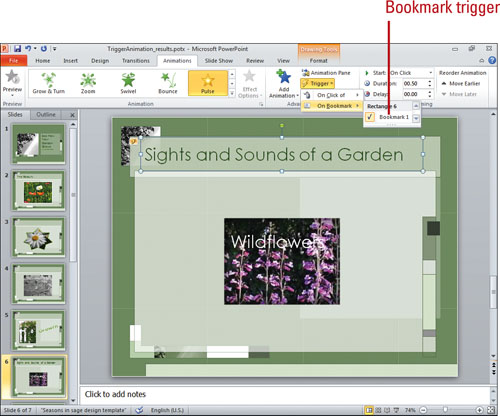
Task: Click the title text Sights and Sounds
Action: click(273, 155)
